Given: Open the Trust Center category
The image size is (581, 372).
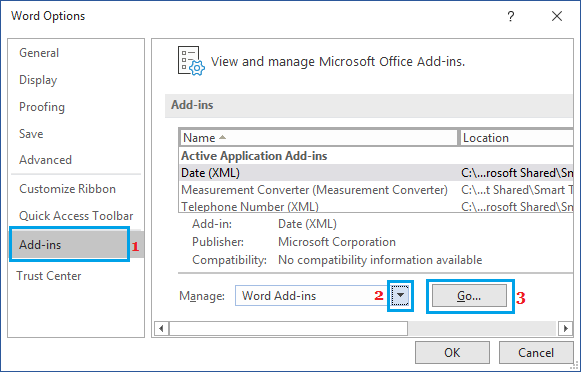Looking at the screenshot, I should (x=49, y=276).
